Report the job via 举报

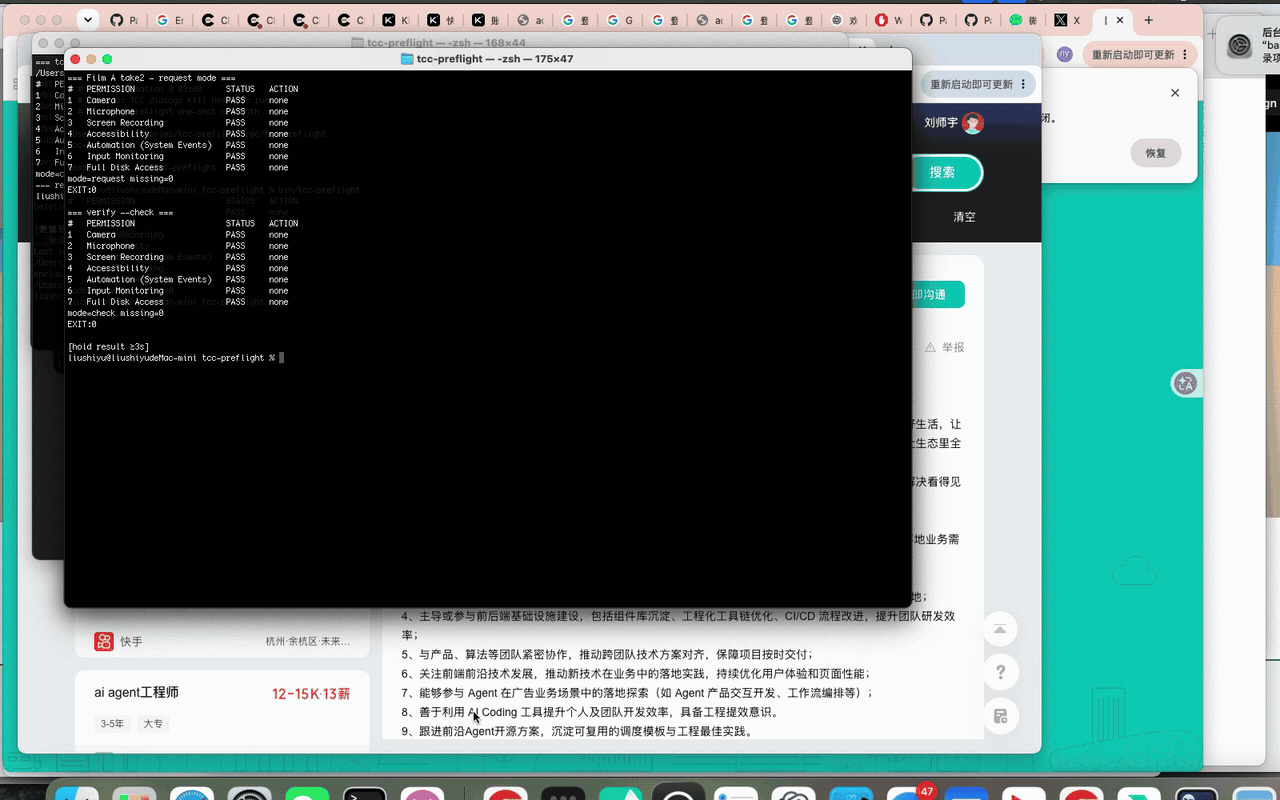[945, 347]
